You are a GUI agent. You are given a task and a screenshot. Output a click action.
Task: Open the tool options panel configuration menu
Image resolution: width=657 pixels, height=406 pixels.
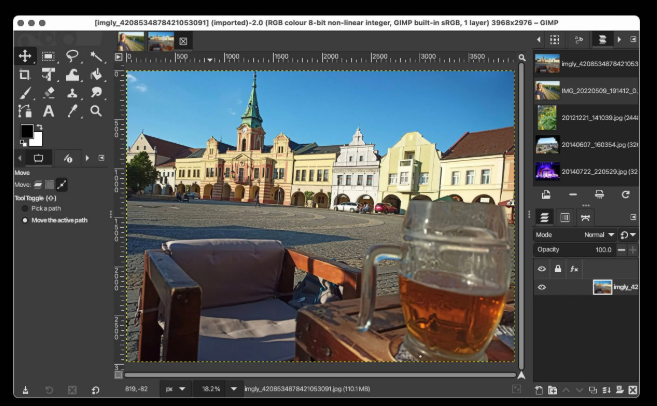click(x=101, y=158)
